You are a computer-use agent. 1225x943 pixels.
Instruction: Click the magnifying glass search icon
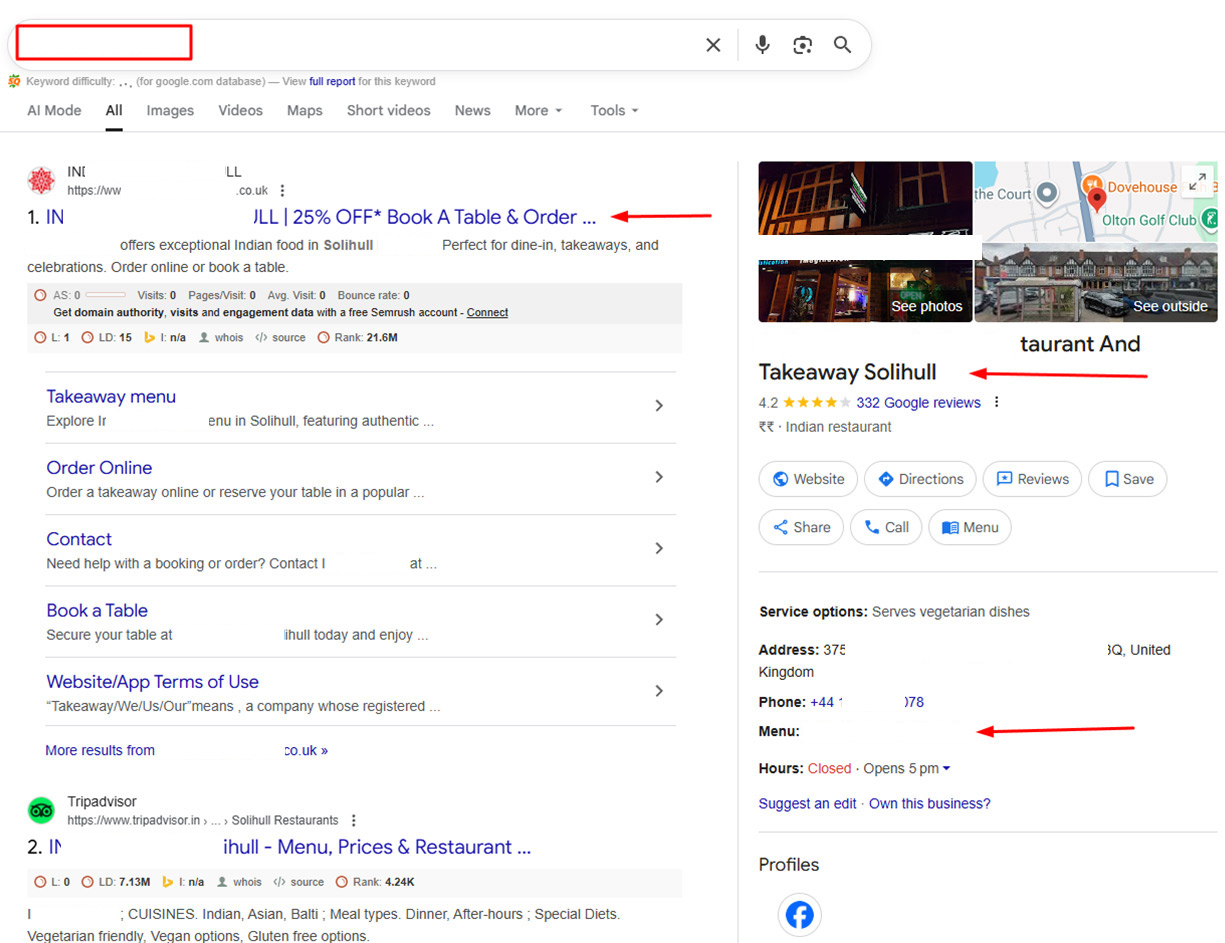(x=843, y=45)
